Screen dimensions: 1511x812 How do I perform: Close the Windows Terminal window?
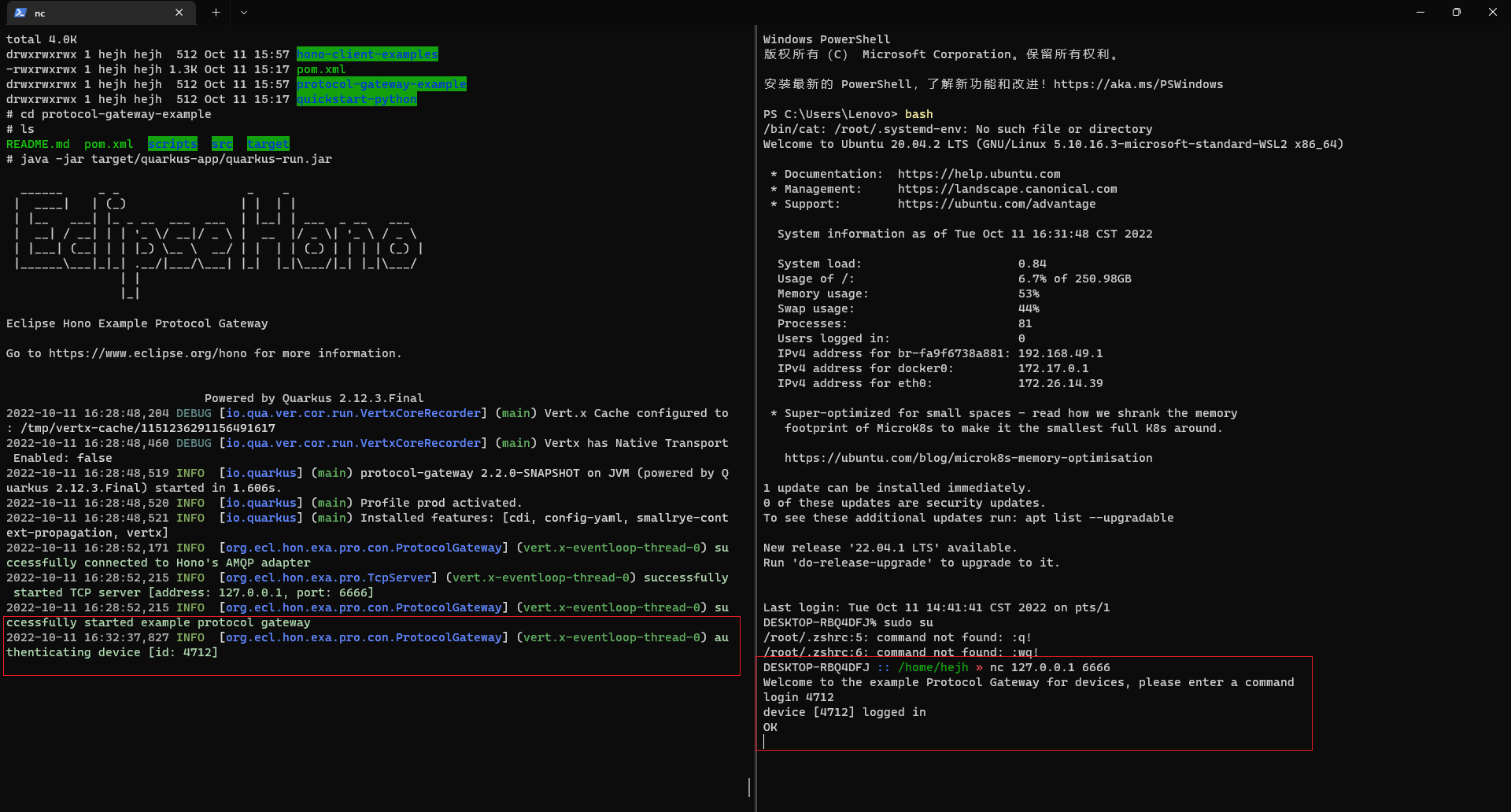coord(1492,13)
